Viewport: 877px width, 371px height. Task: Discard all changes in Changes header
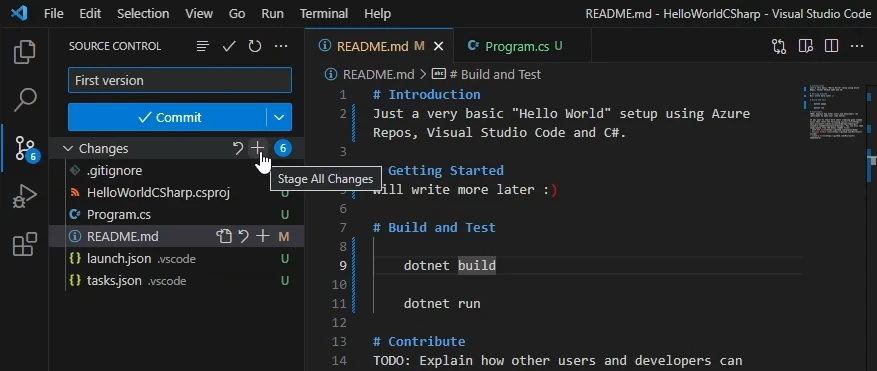pyautogui.click(x=238, y=148)
